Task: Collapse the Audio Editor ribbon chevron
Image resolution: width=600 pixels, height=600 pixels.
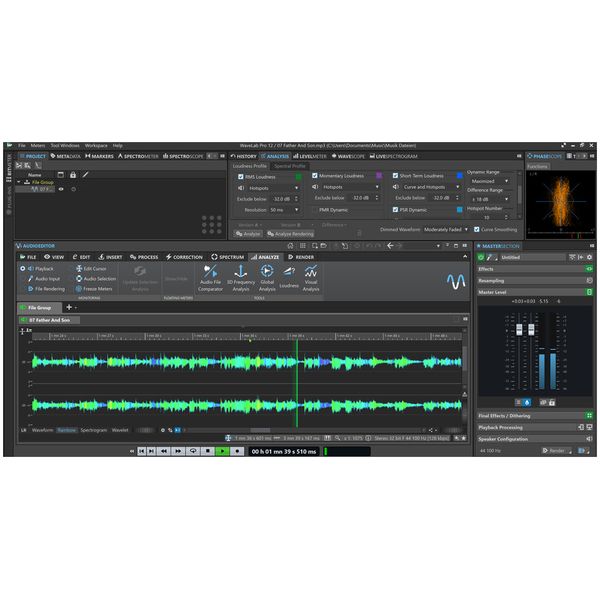Action: (465, 257)
